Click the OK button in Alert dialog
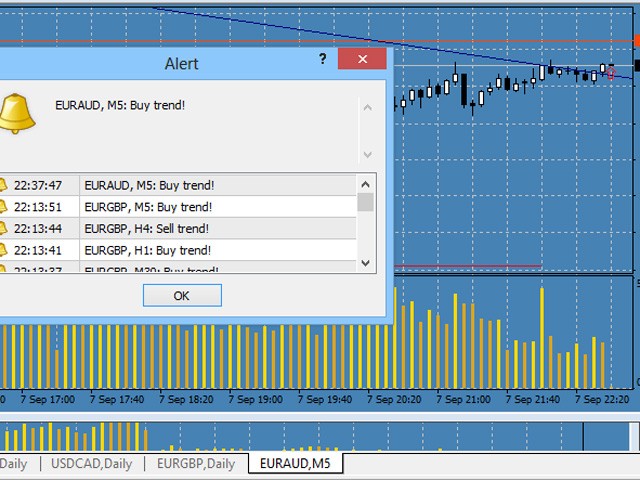Image resolution: width=640 pixels, height=480 pixels. (x=182, y=296)
